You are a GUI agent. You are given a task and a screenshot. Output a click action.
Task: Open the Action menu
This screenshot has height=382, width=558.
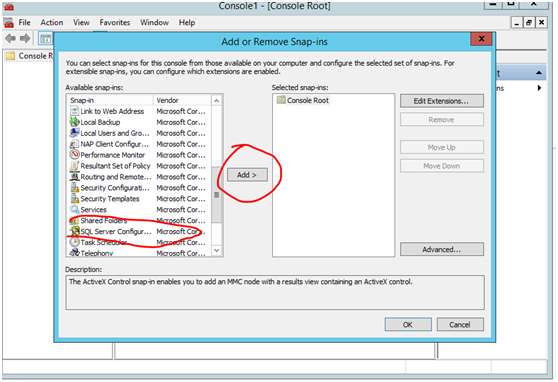(52, 22)
